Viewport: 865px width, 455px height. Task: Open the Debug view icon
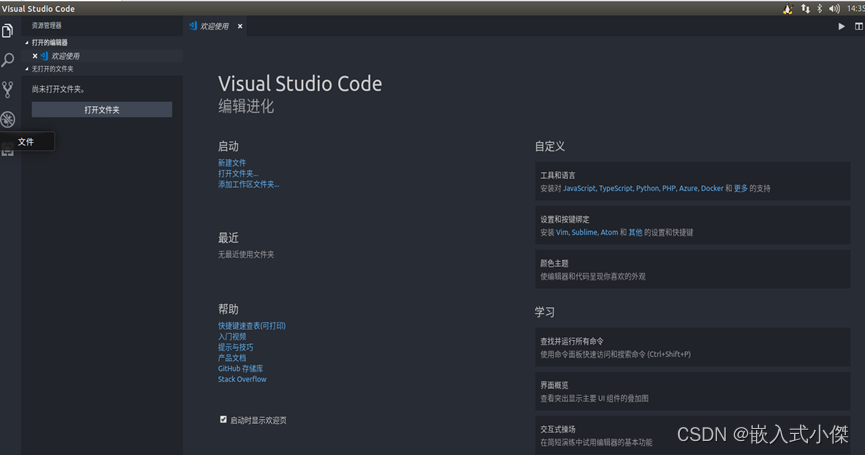pos(8,119)
